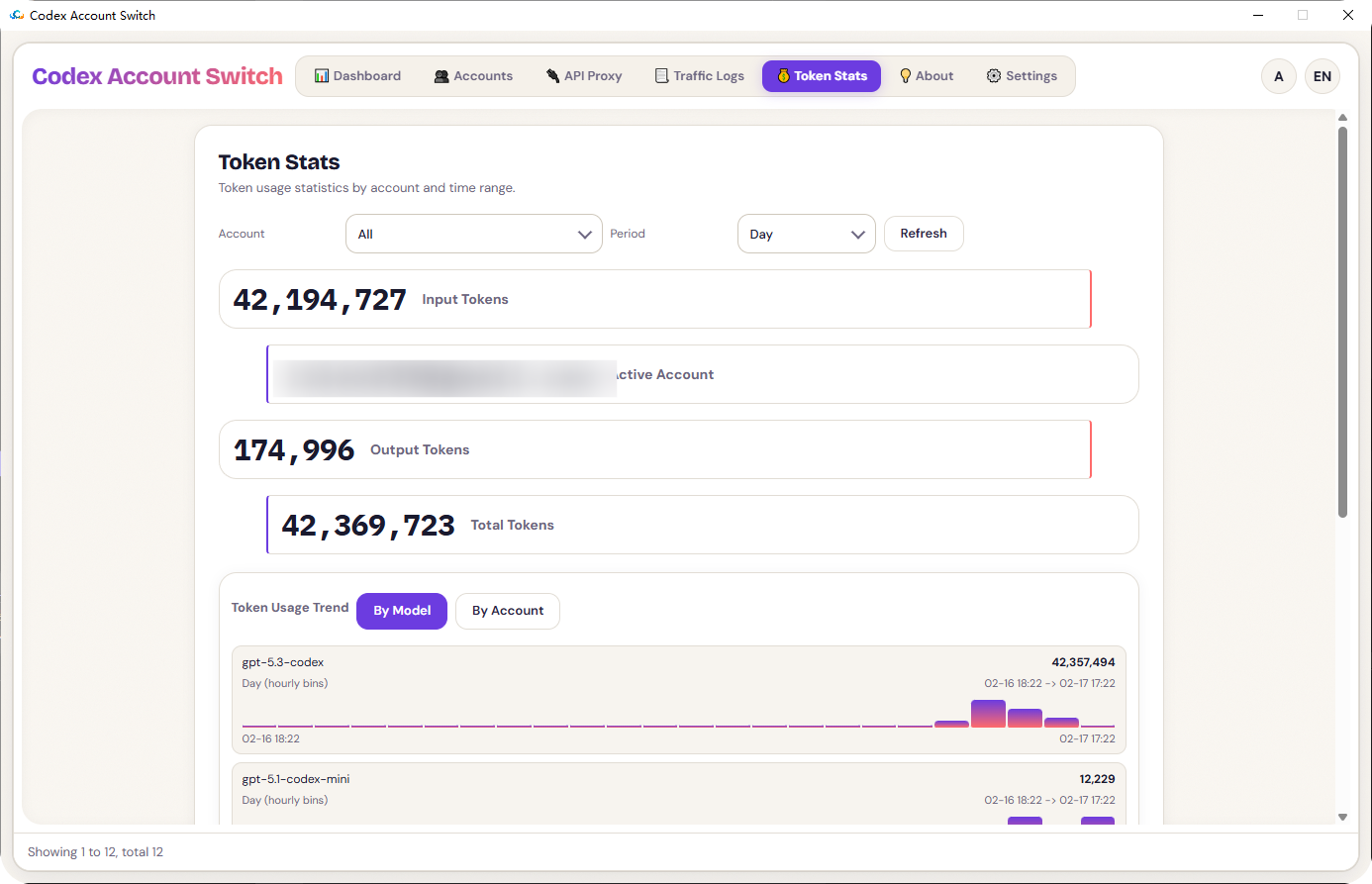Click the Token Stats coin icon

(783, 75)
